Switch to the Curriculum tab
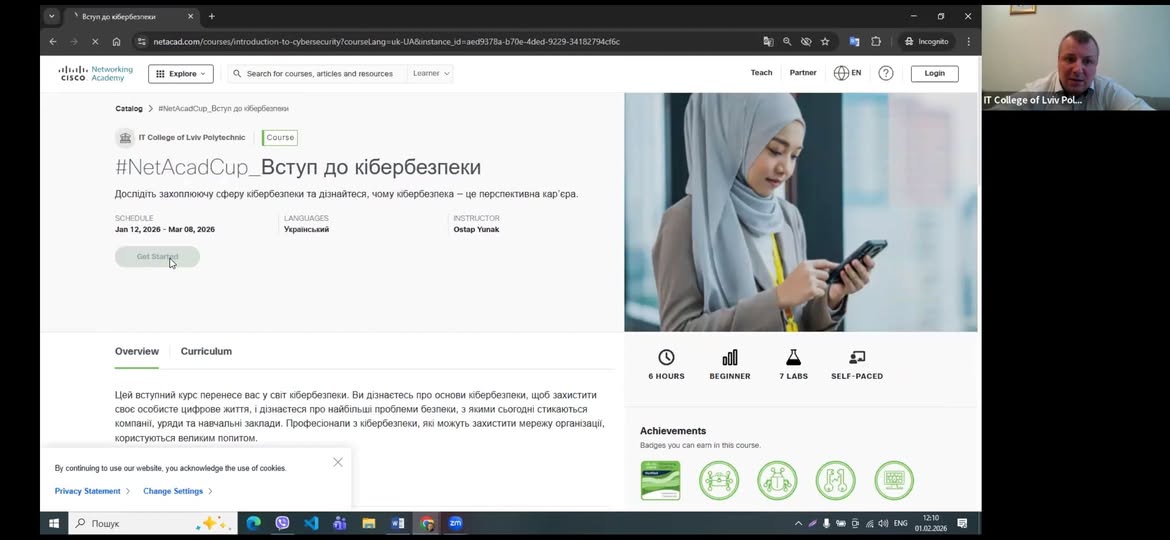Screen dimensions: 1170x540 pos(206,351)
